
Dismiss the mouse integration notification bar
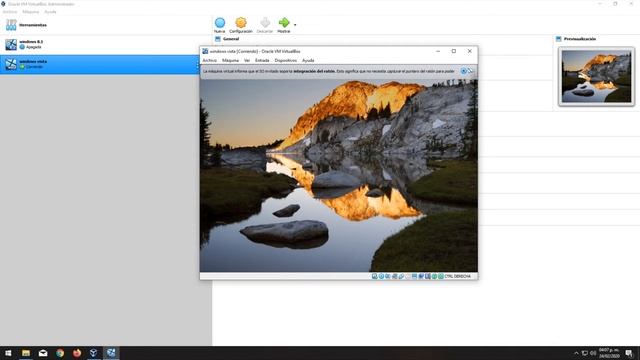click(464, 71)
